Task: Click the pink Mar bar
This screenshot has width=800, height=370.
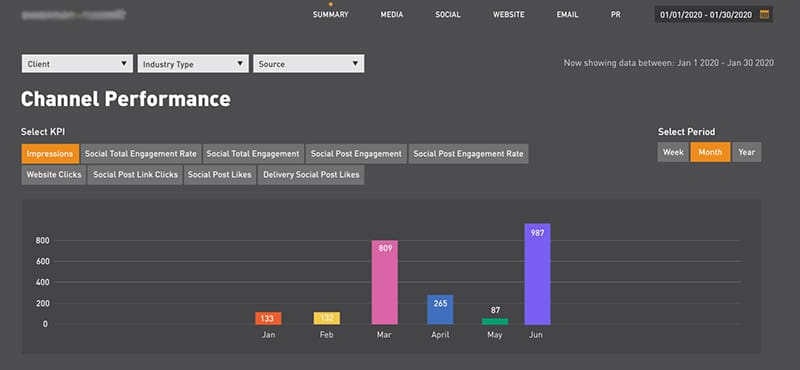Action: point(385,282)
